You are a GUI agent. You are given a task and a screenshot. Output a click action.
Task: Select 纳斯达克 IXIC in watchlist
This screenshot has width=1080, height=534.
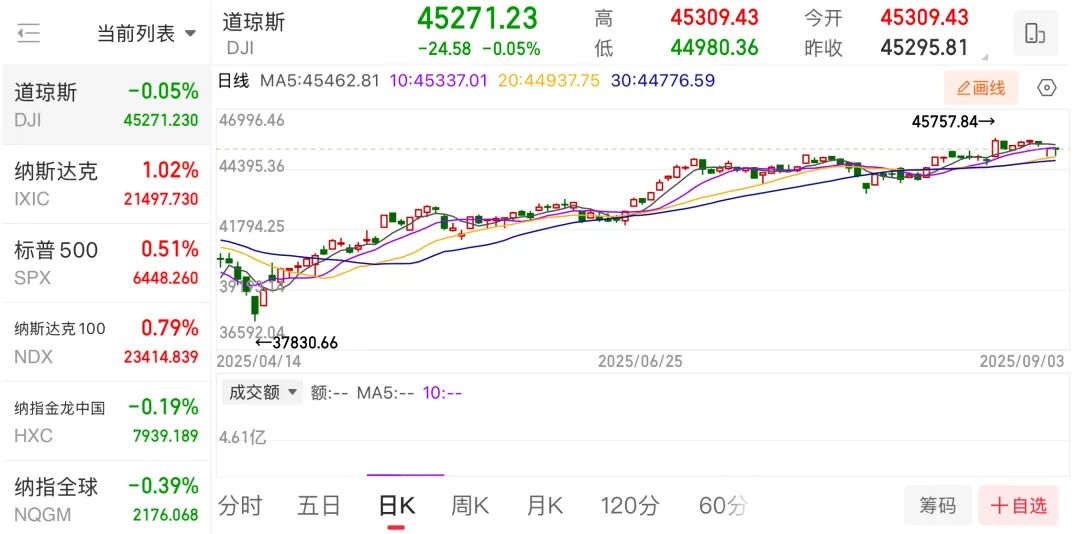tap(106, 184)
